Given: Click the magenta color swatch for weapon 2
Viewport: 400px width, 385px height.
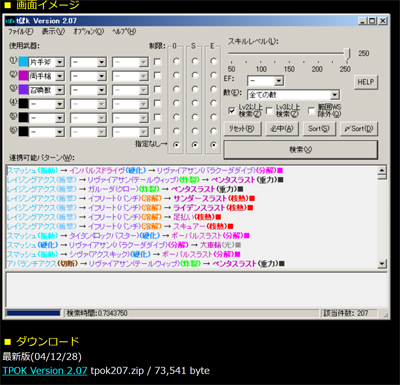Looking at the screenshot, I should click(23, 76).
